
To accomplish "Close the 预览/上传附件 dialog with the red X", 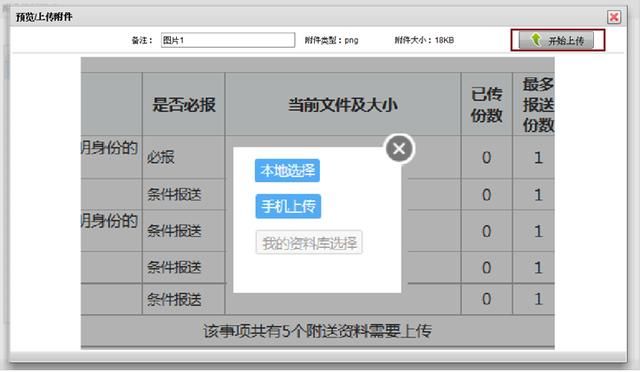I will tap(614, 17).
